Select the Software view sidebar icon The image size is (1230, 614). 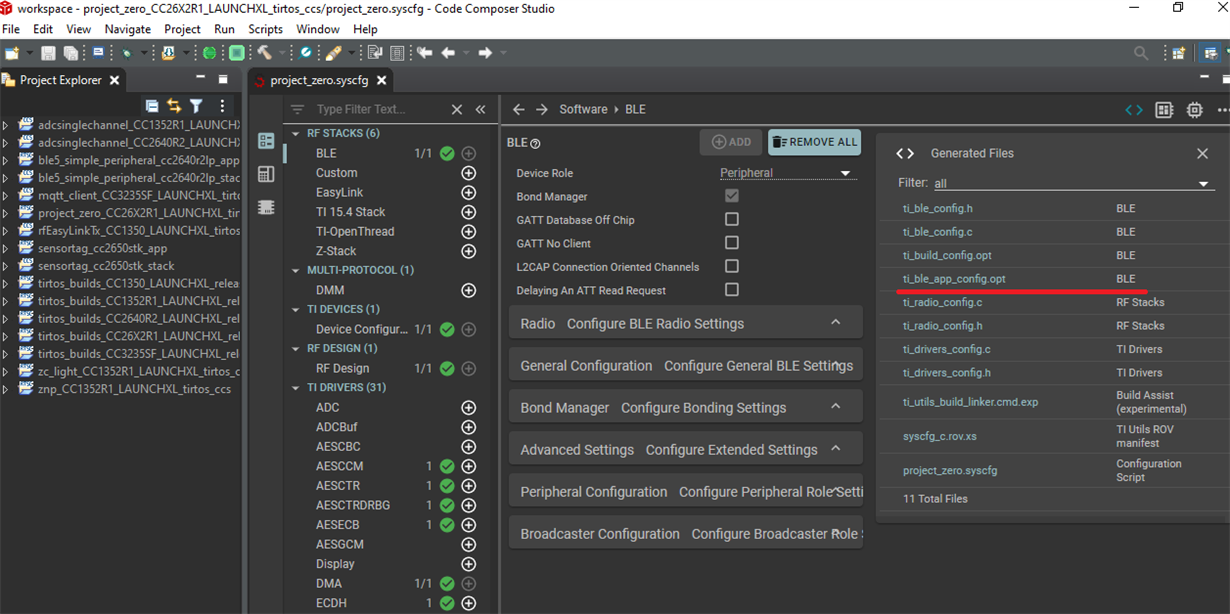[266, 141]
